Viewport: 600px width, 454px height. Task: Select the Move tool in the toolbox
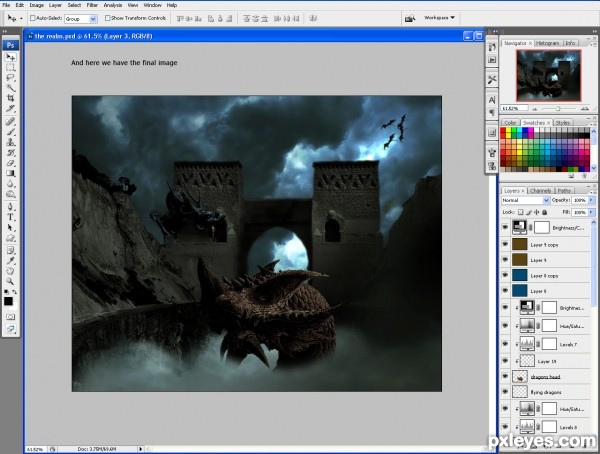click(x=10, y=57)
